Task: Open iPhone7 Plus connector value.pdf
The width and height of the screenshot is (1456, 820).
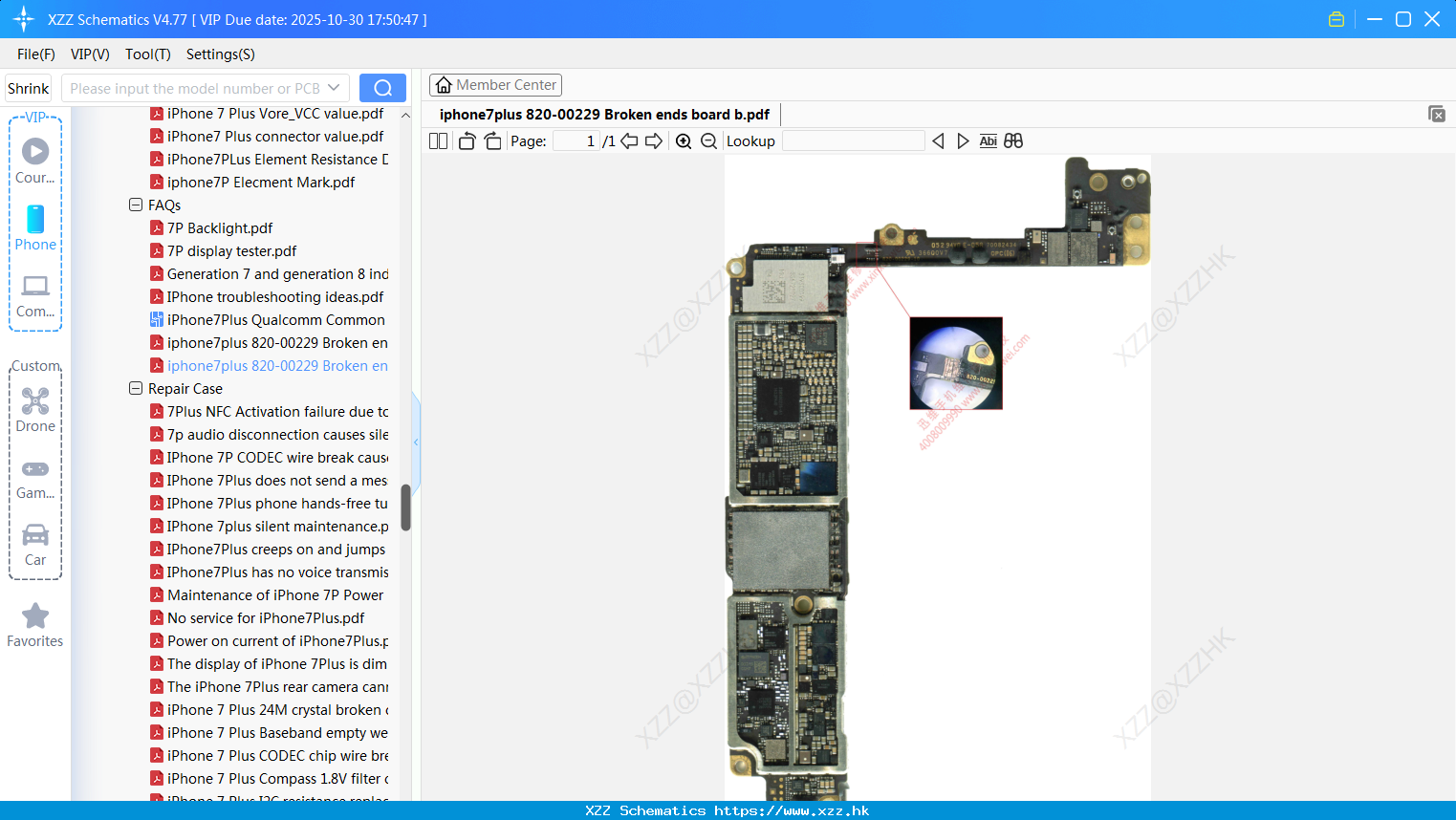Action: (x=275, y=136)
